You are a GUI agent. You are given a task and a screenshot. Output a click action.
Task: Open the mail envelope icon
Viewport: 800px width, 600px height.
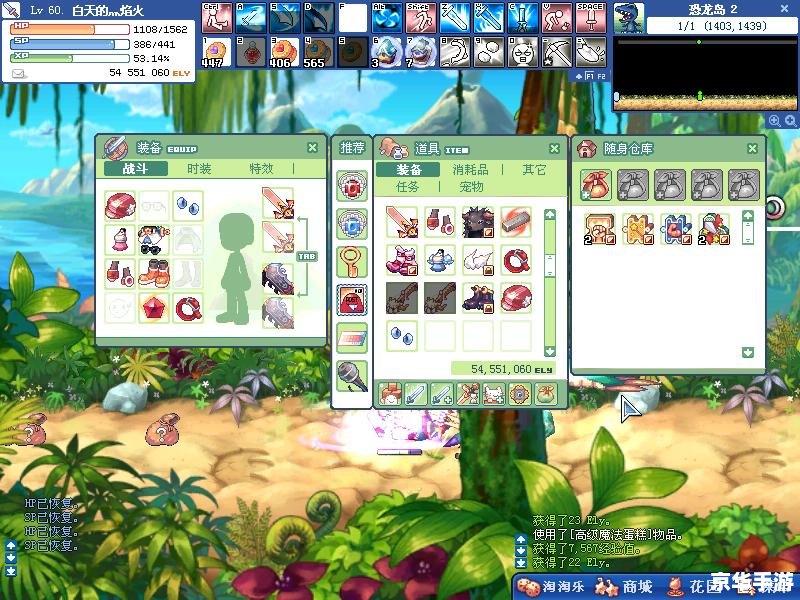18,74
